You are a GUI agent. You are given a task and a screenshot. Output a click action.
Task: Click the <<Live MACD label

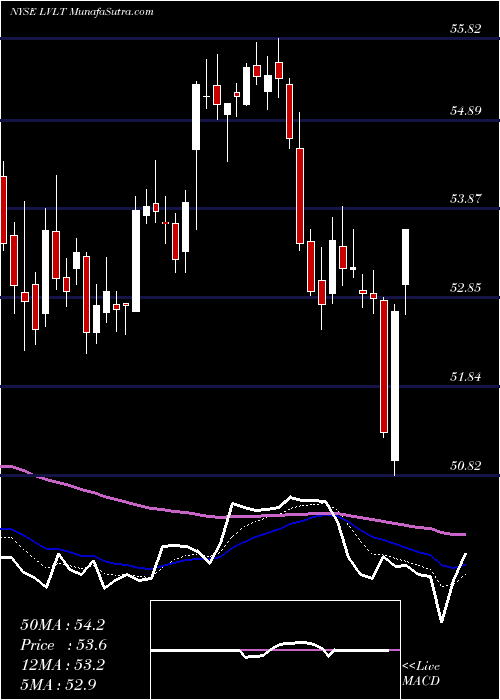[x=421, y=673]
